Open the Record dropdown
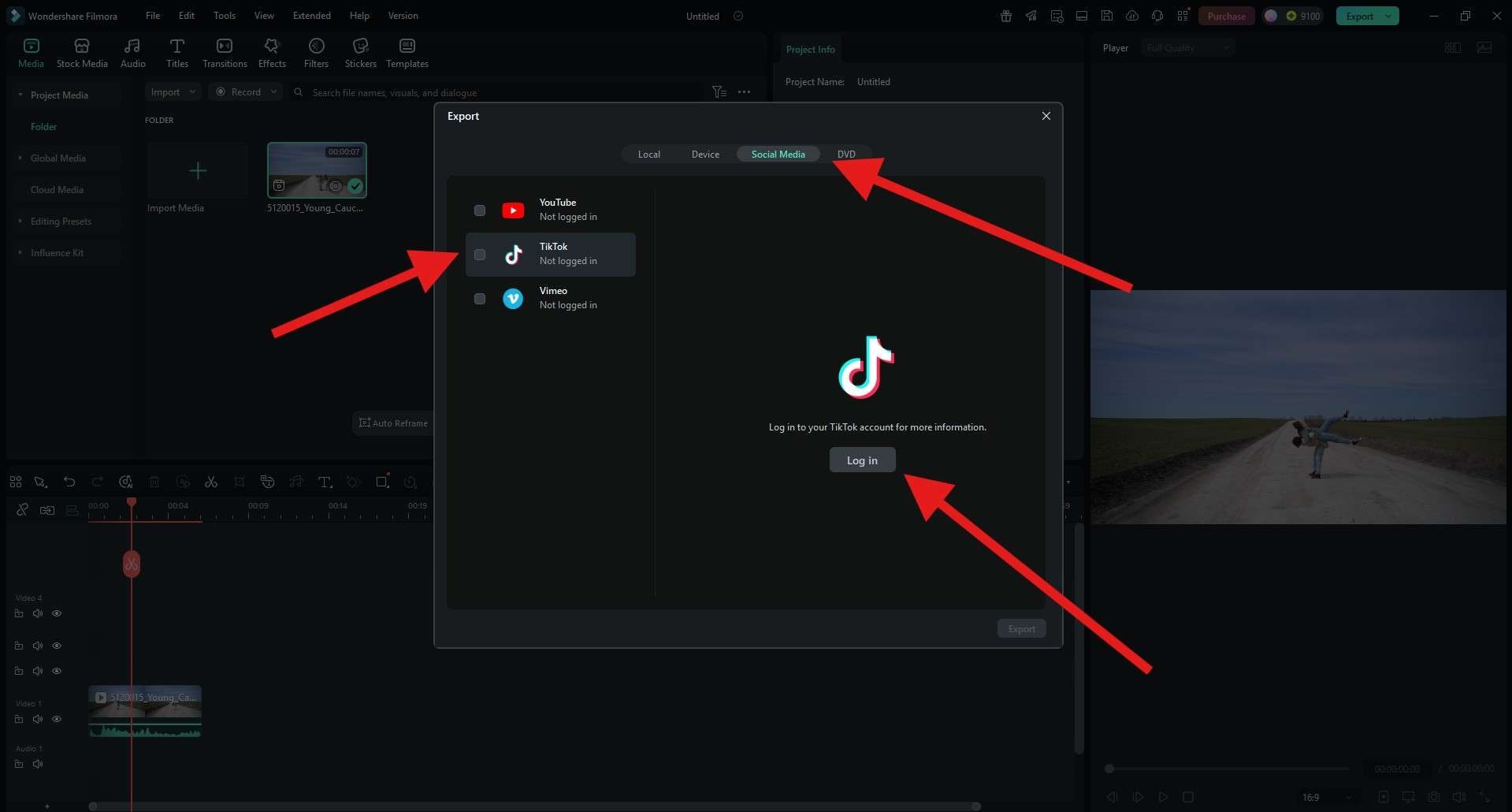Screen dimensions: 1512x812 point(245,92)
